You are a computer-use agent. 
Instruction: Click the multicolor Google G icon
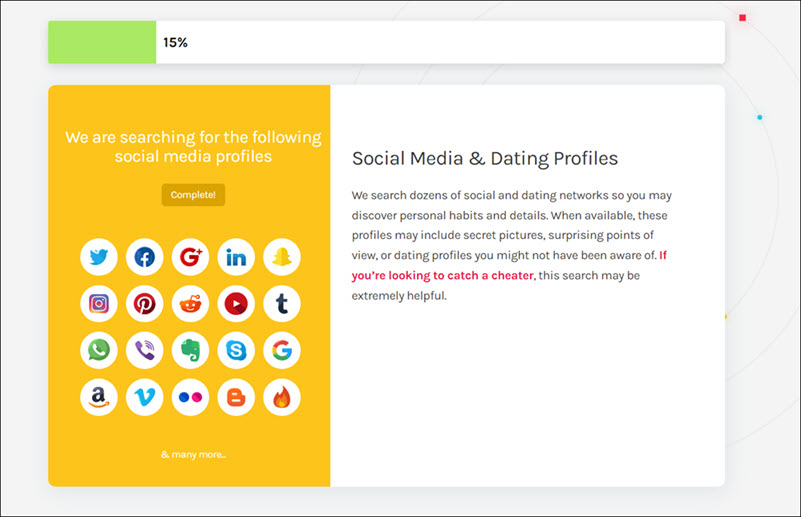pyautogui.click(x=281, y=350)
